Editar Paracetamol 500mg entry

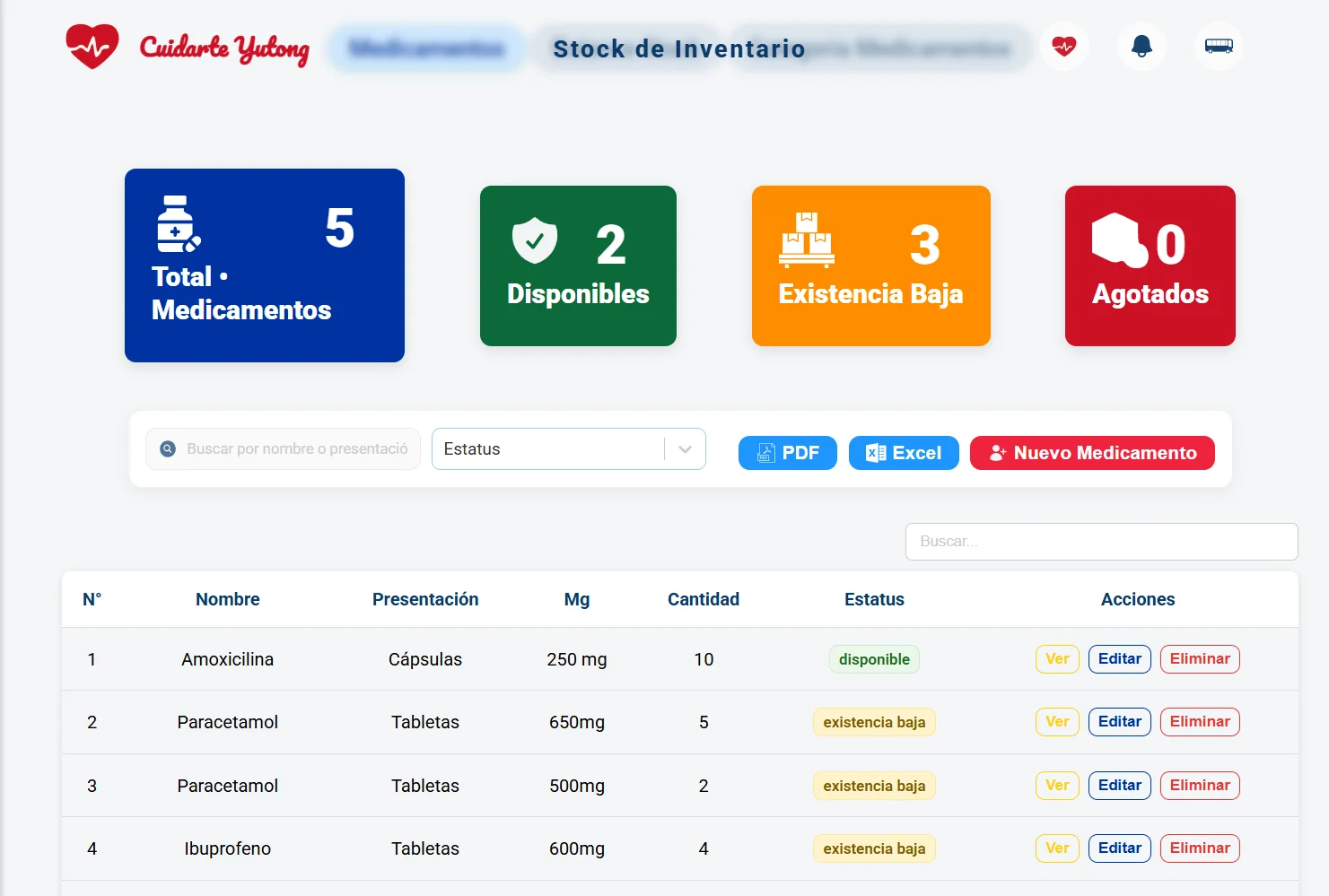[x=1120, y=786]
